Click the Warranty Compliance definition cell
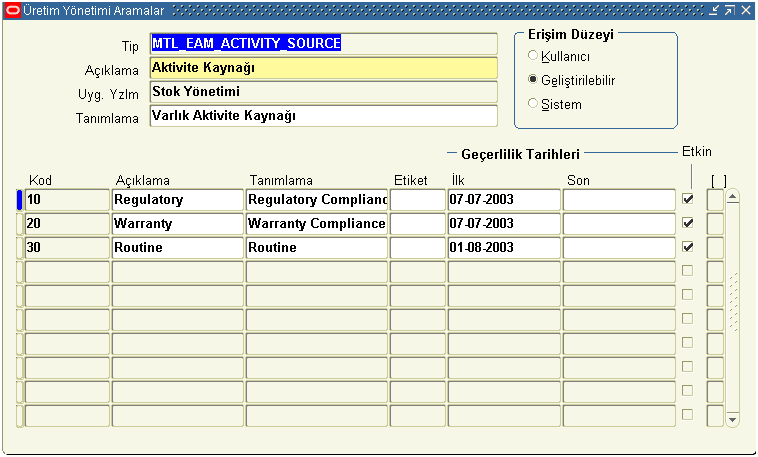 click(x=316, y=224)
